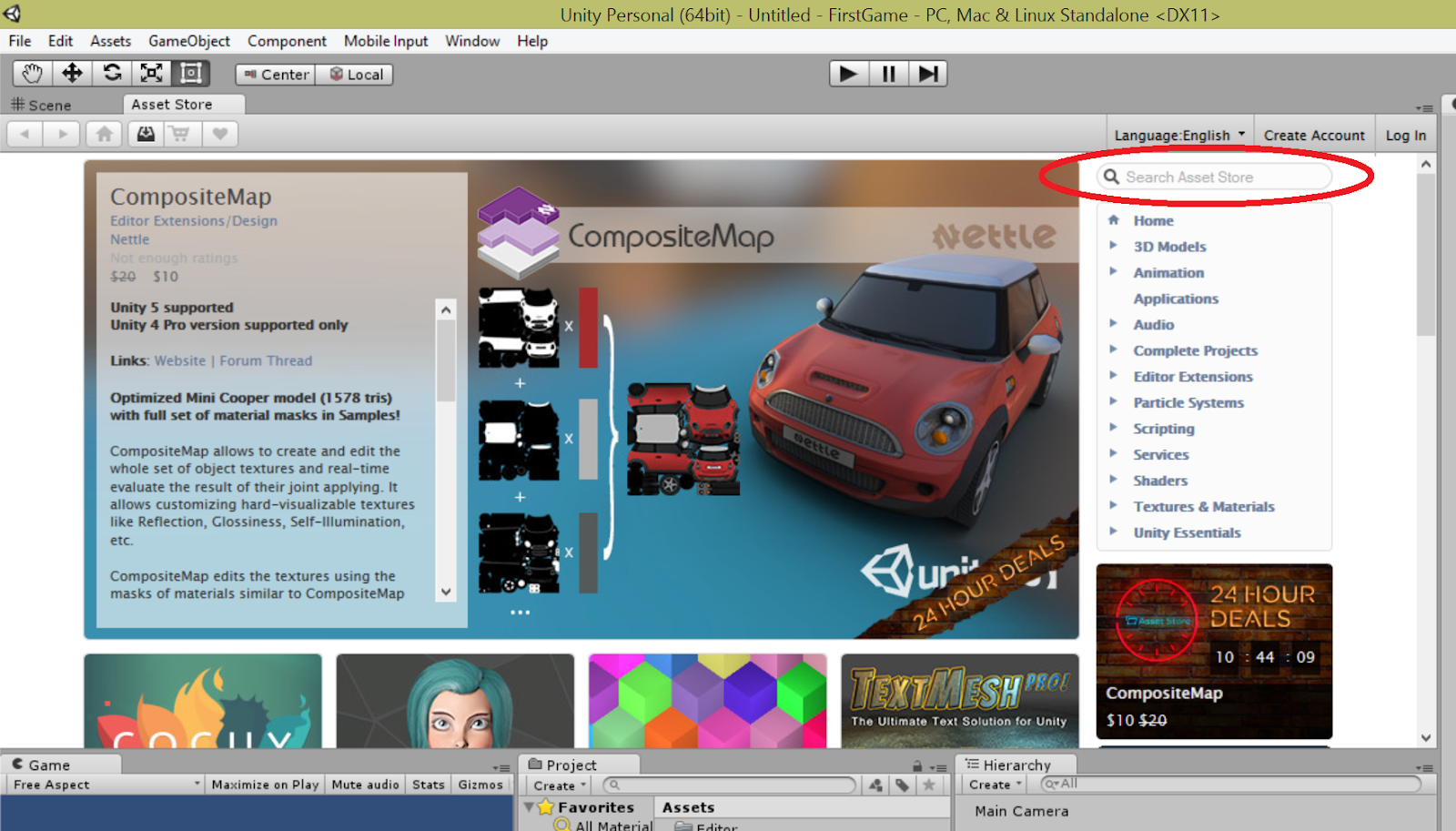The image size is (1456, 831).
Task: Open the Game panel options menu
Action: (501, 767)
